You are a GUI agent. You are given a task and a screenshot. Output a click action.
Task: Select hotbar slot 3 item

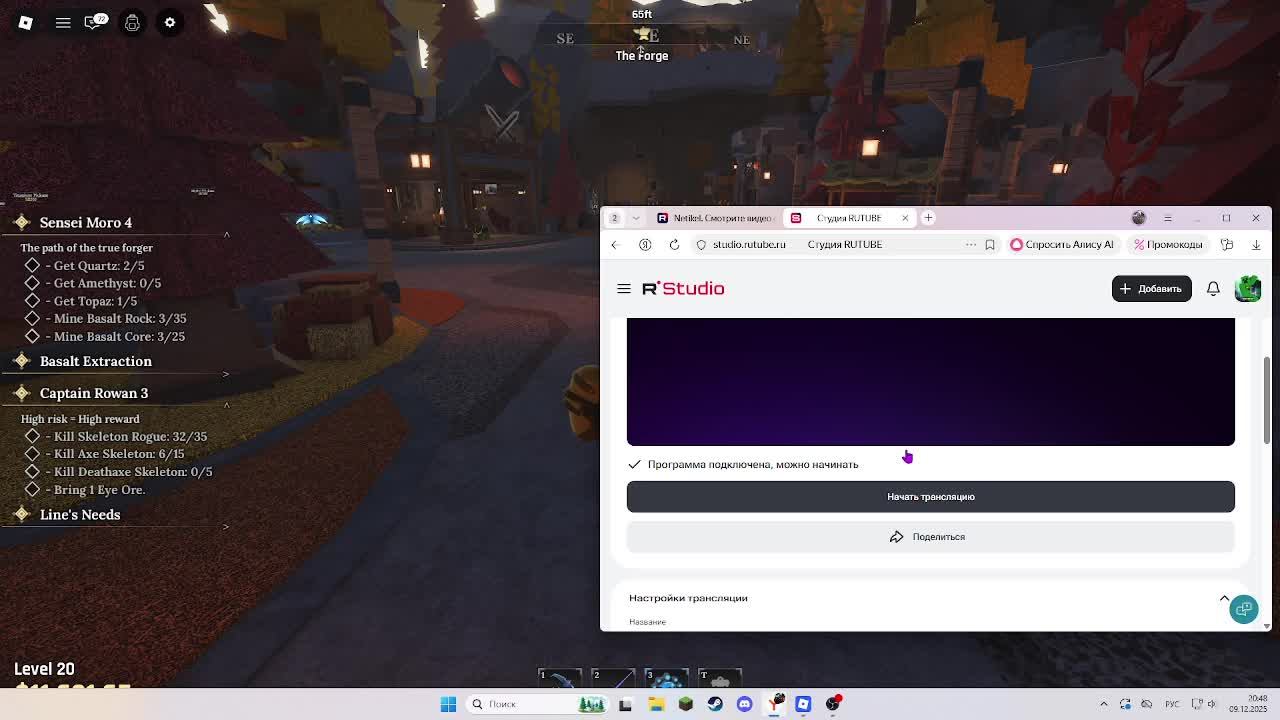pos(666,680)
